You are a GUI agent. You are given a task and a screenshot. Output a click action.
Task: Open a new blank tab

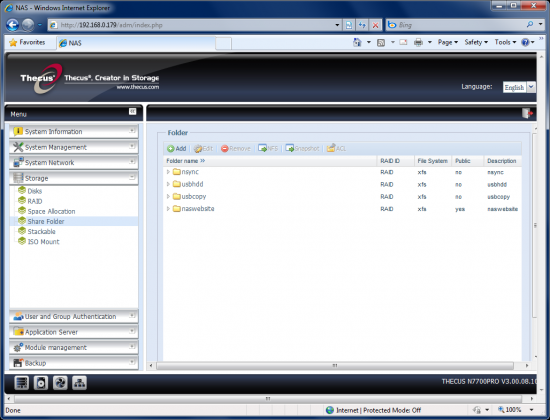(223, 44)
